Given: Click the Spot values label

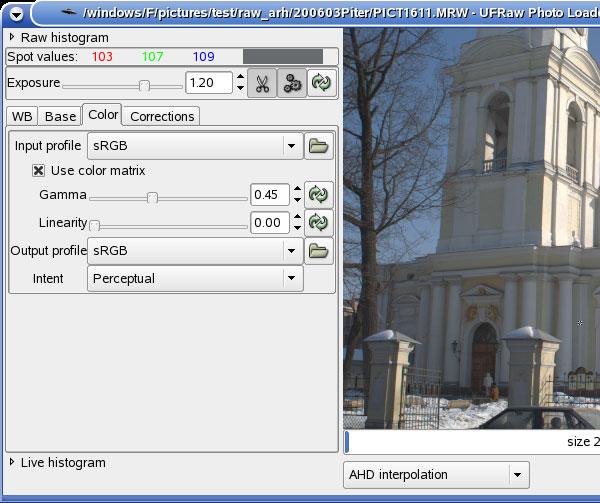Looking at the screenshot, I should click(42, 57).
